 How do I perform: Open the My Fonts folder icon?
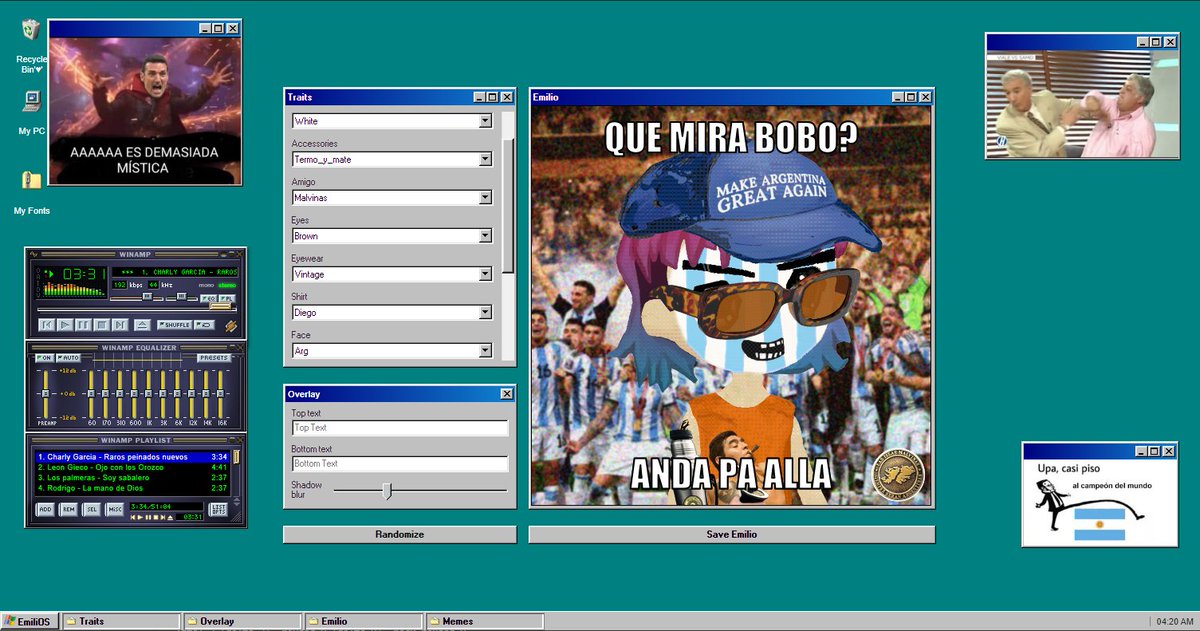pos(31,180)
